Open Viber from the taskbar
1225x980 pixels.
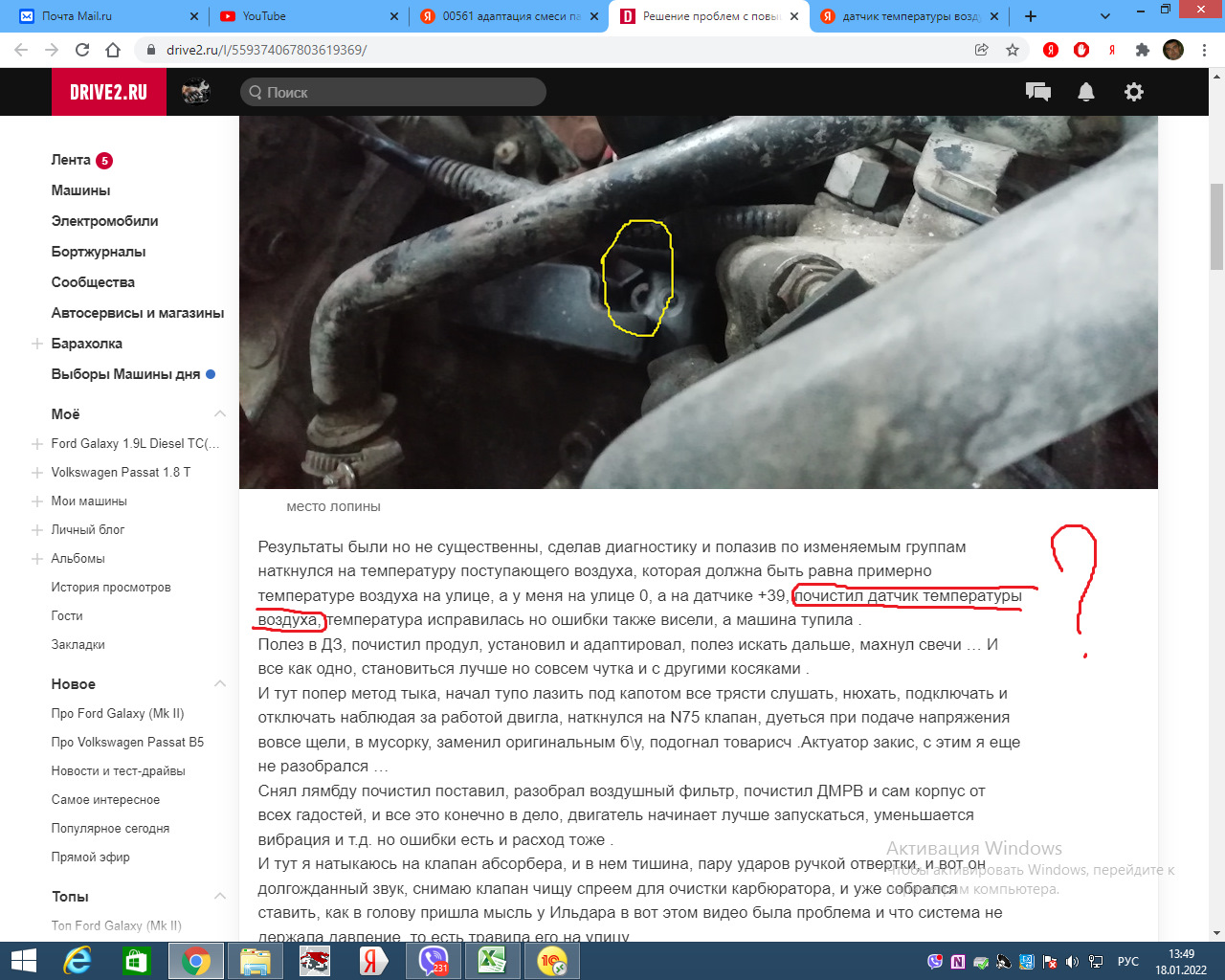point(433,961)
